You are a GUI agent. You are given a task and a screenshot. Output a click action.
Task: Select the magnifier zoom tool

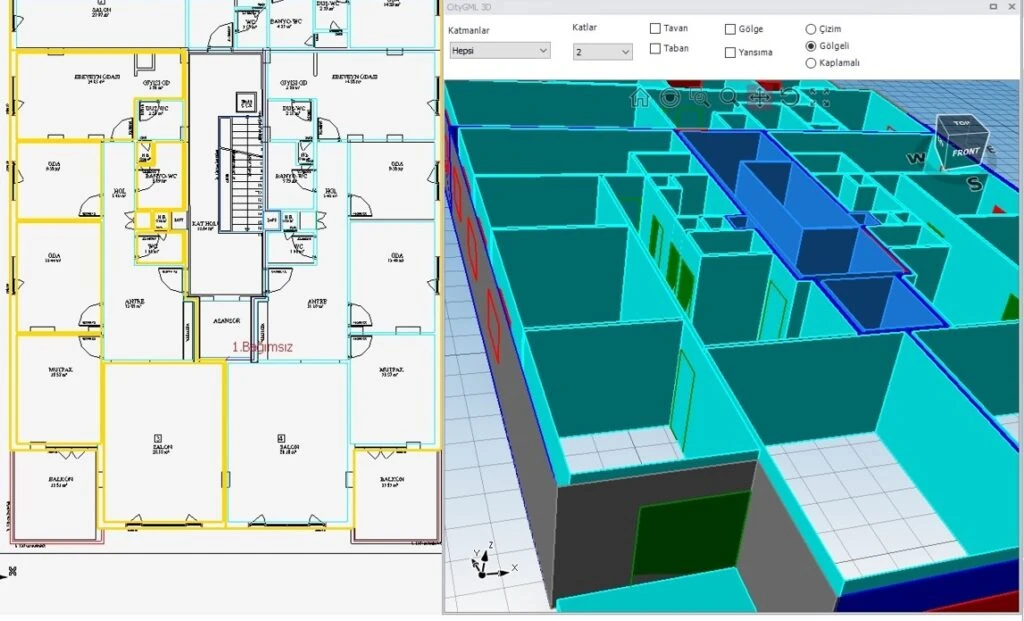(x=729, y=98)
